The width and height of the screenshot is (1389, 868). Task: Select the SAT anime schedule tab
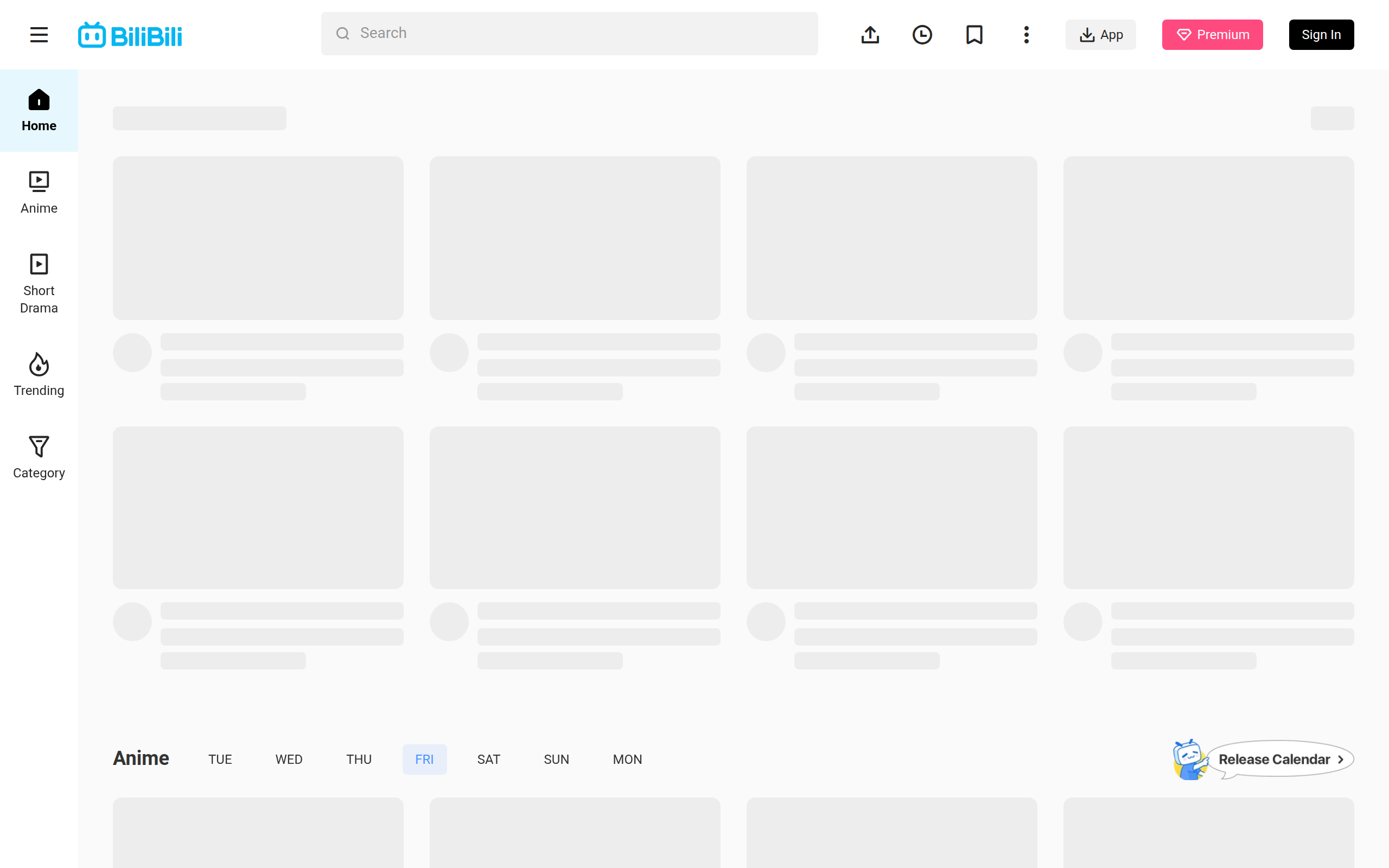(488, 759)
